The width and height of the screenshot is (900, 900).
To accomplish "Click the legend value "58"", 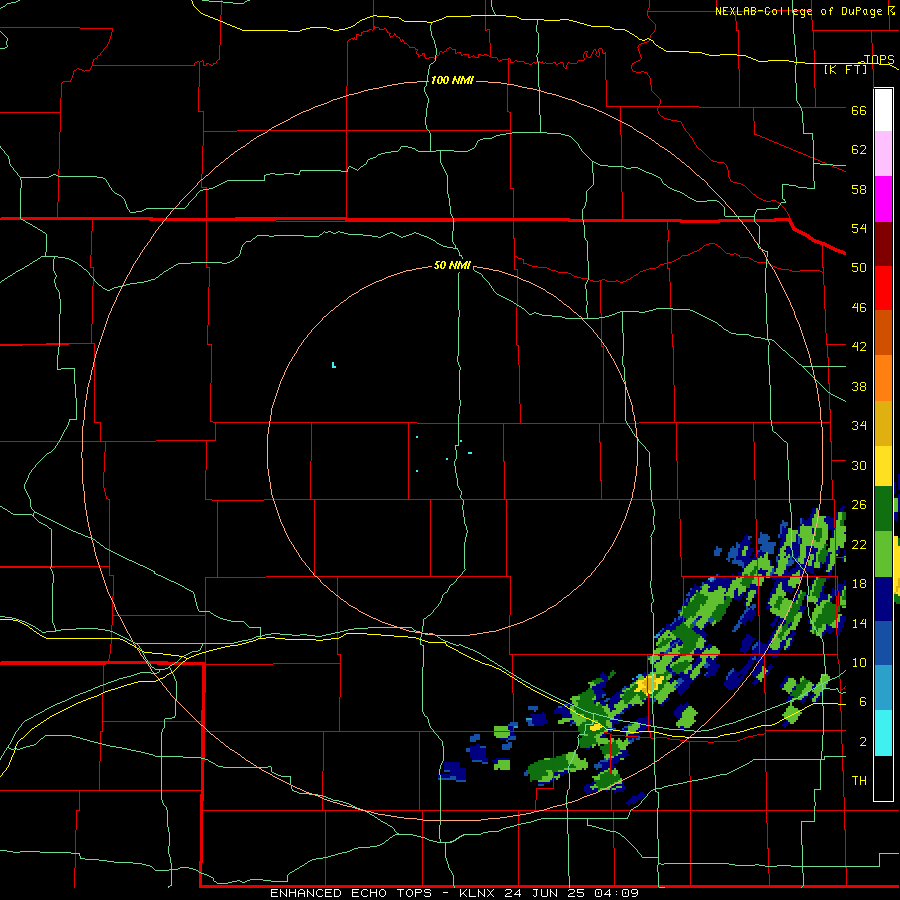I will click(x=859, y=189).
